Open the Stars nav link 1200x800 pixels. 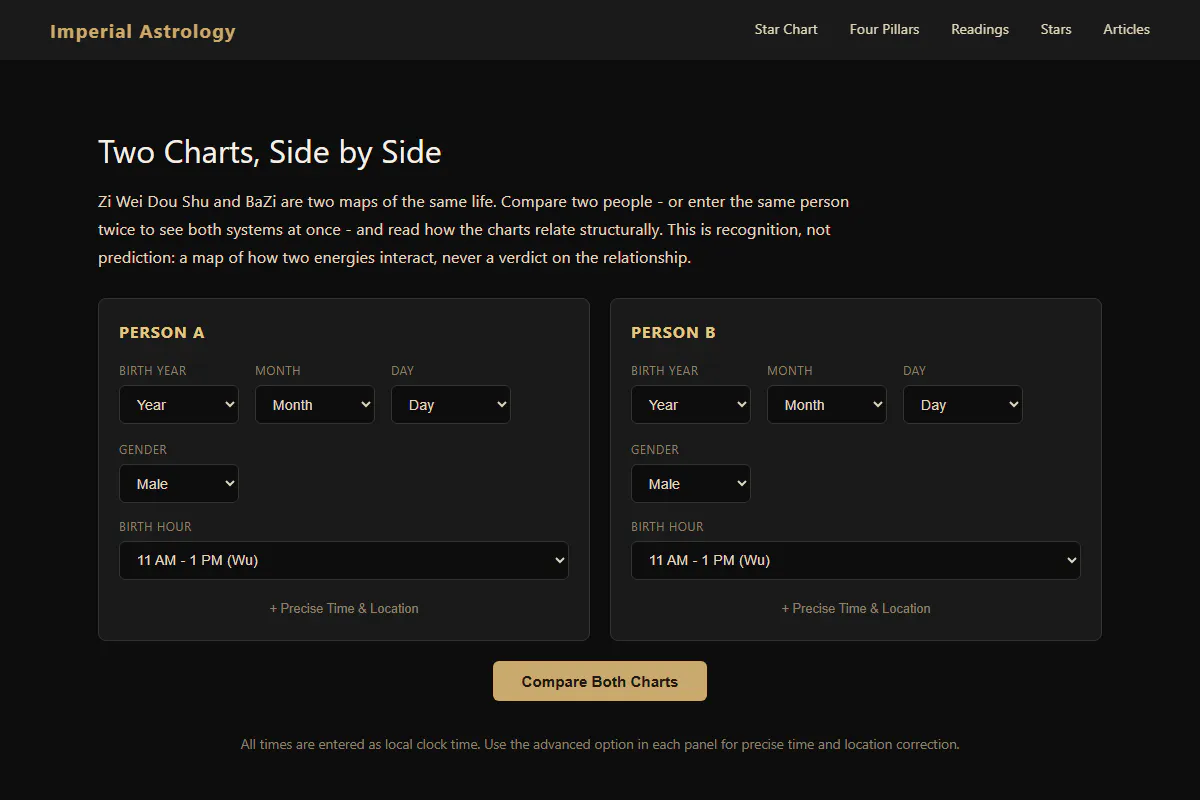click(x=1056, y=29)
